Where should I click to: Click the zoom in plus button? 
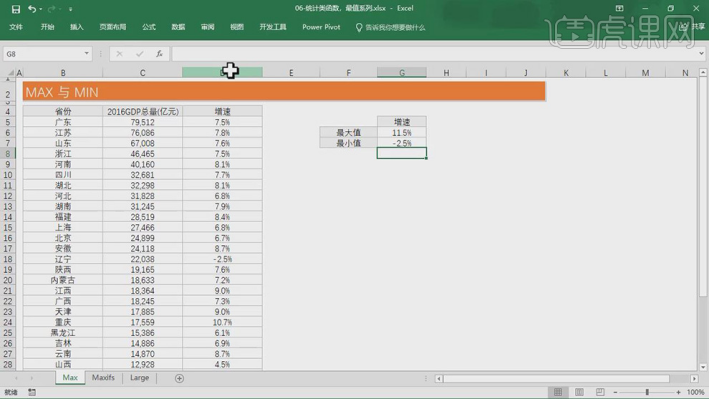point(678,392)
